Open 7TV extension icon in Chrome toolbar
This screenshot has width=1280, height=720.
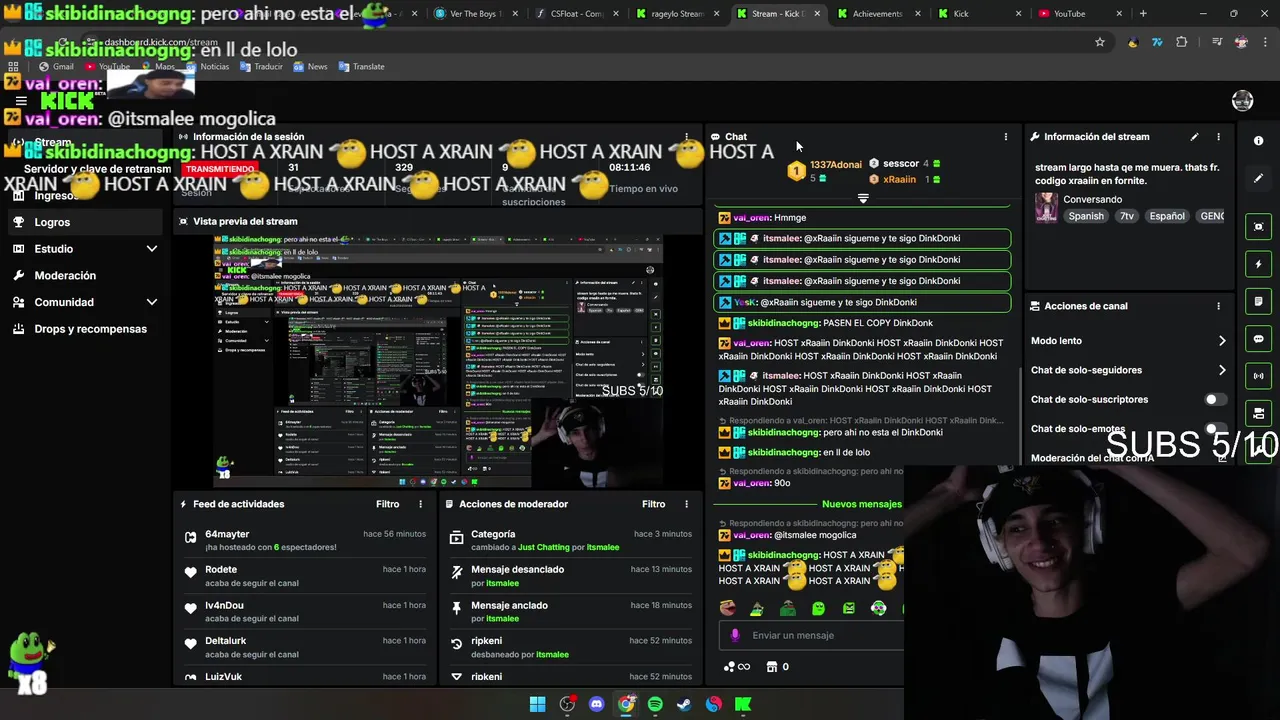click(x=1157, y=42)
